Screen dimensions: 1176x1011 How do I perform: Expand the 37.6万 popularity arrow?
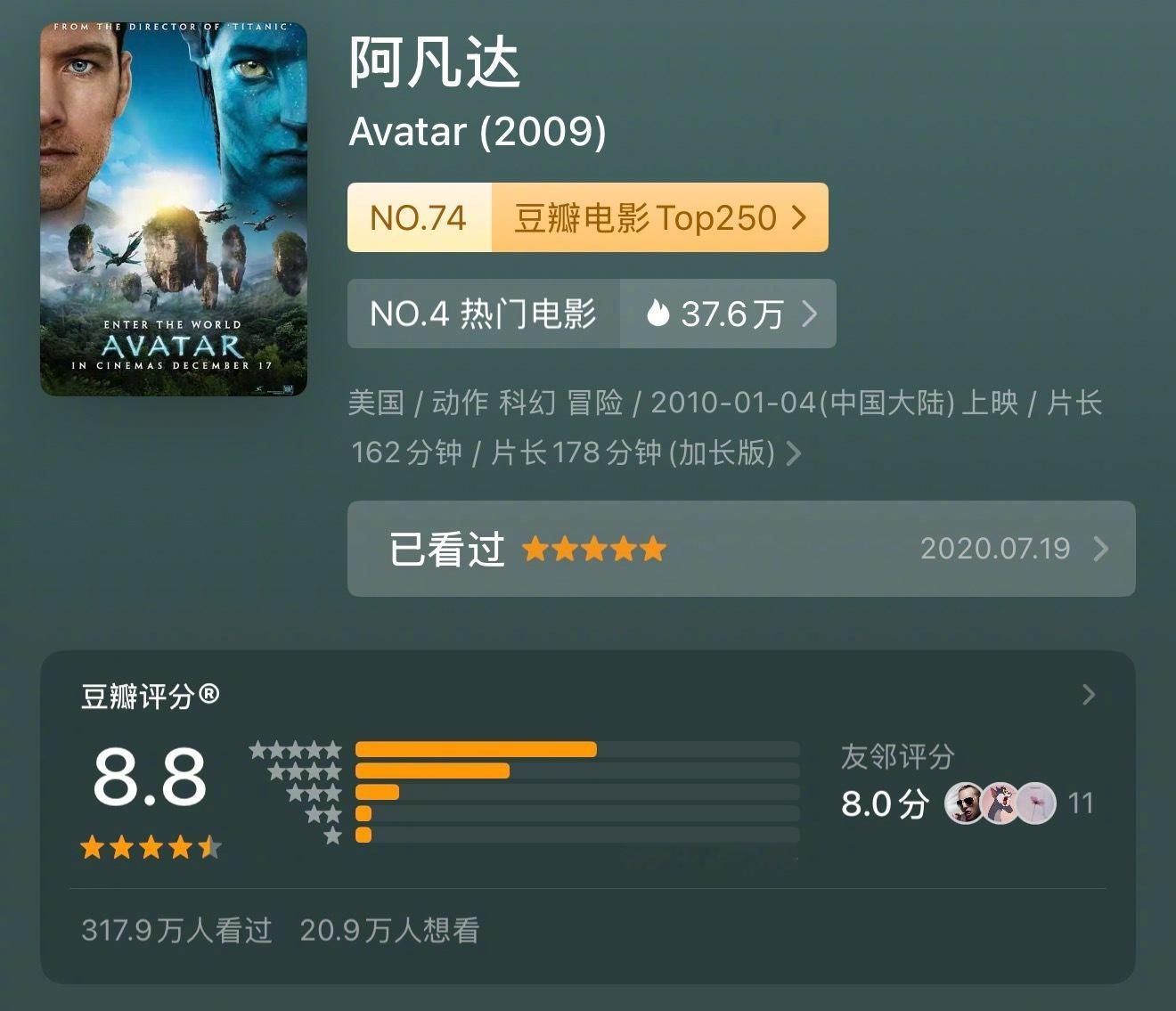click(x=809, y=314)
